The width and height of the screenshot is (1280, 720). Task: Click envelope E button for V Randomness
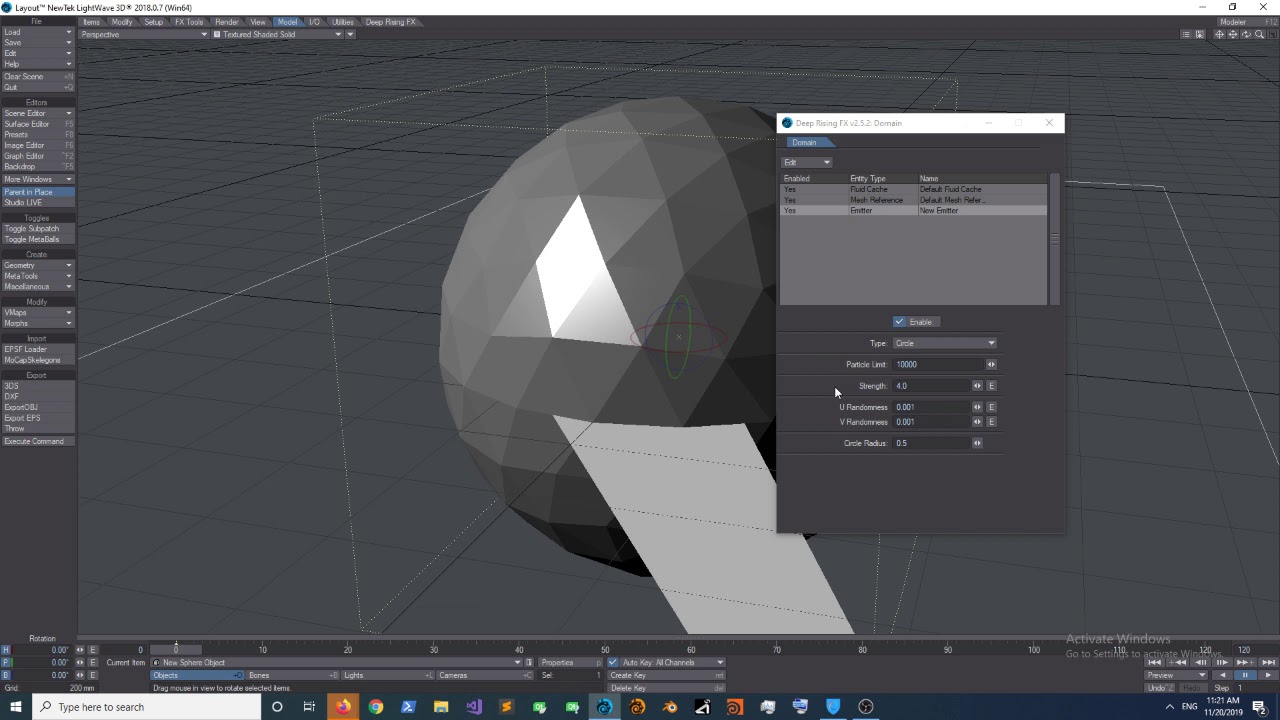991,422
